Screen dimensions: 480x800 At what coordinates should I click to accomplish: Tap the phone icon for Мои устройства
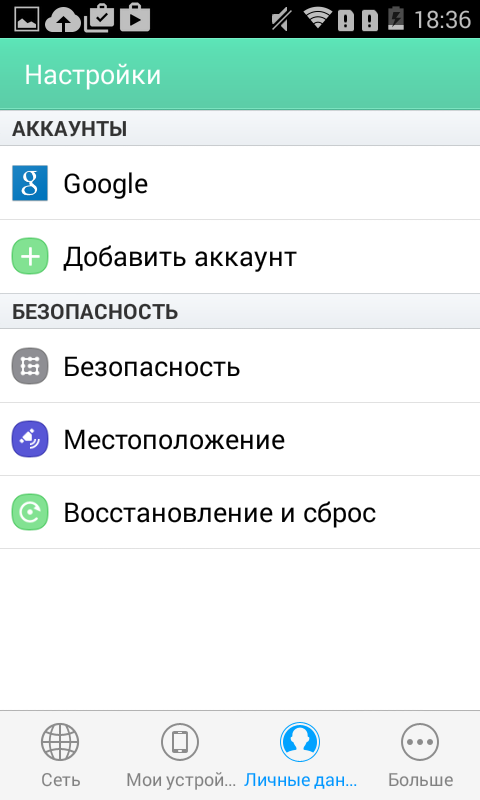pos(180,742)
